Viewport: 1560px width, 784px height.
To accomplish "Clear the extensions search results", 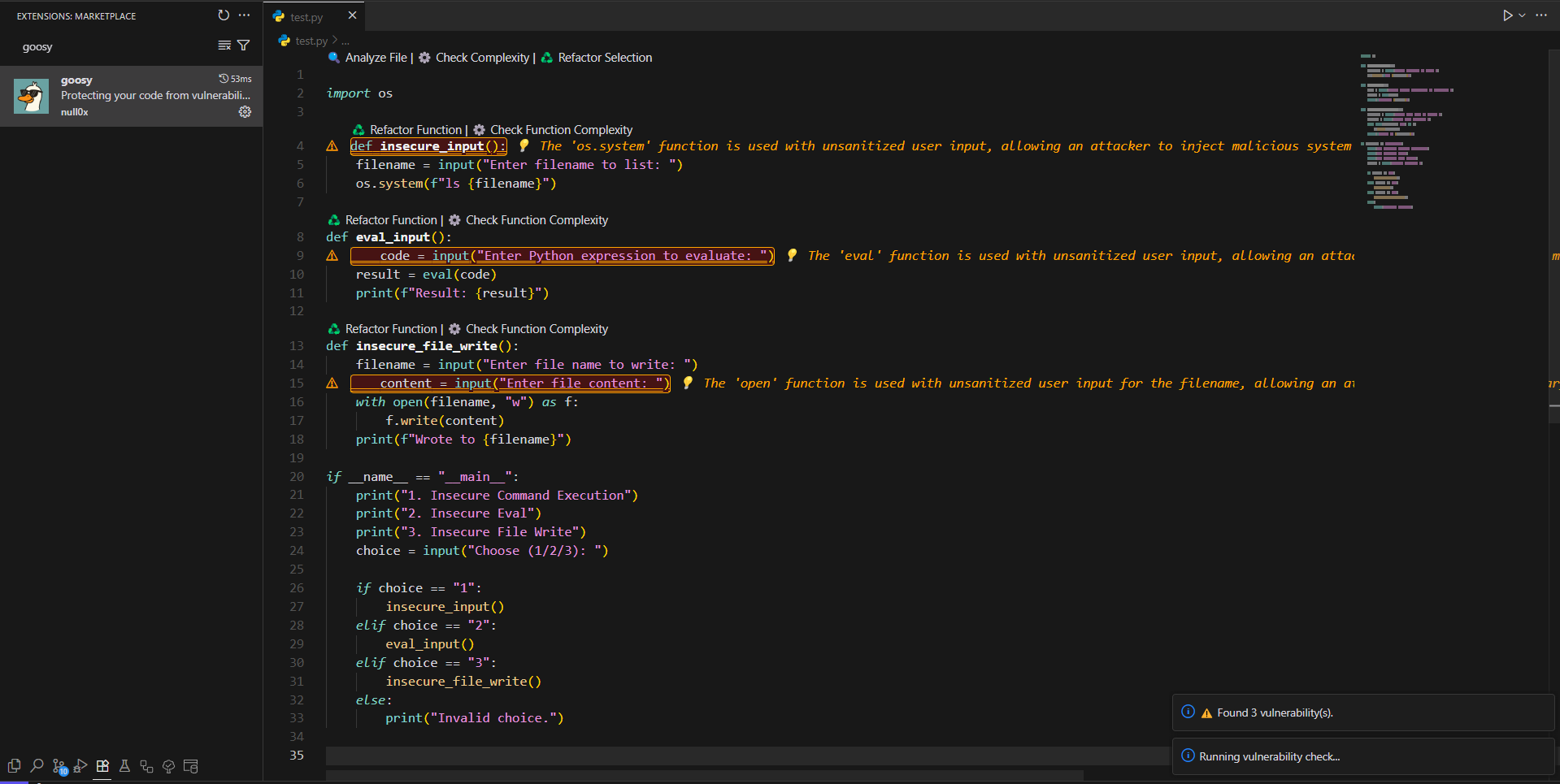I will [224, 45].
